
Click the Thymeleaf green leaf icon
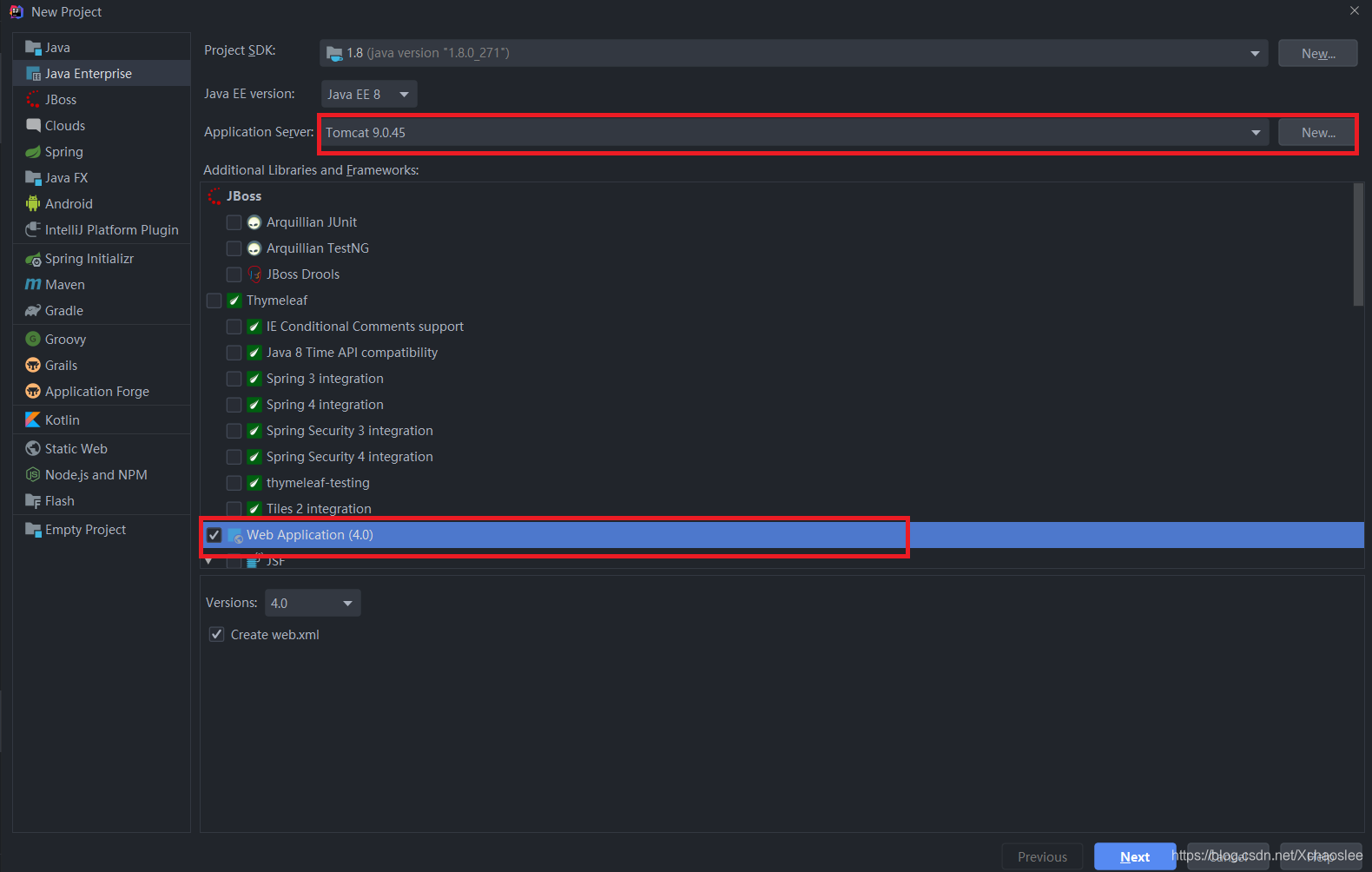[x=234, y=301]
